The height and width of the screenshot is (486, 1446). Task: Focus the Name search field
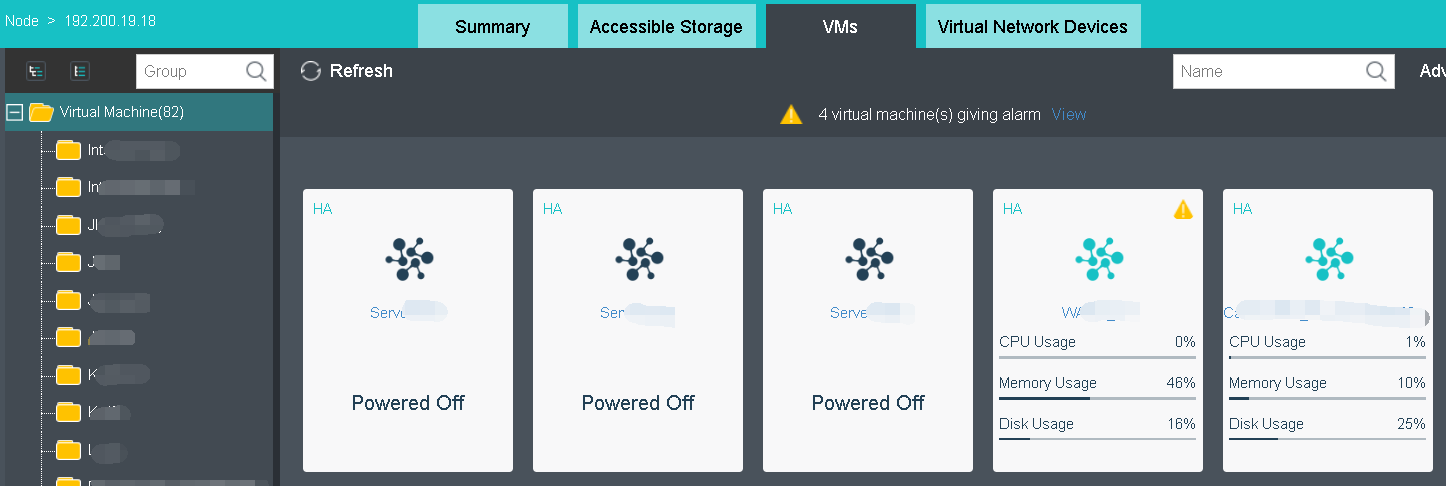click(1270, 71)
